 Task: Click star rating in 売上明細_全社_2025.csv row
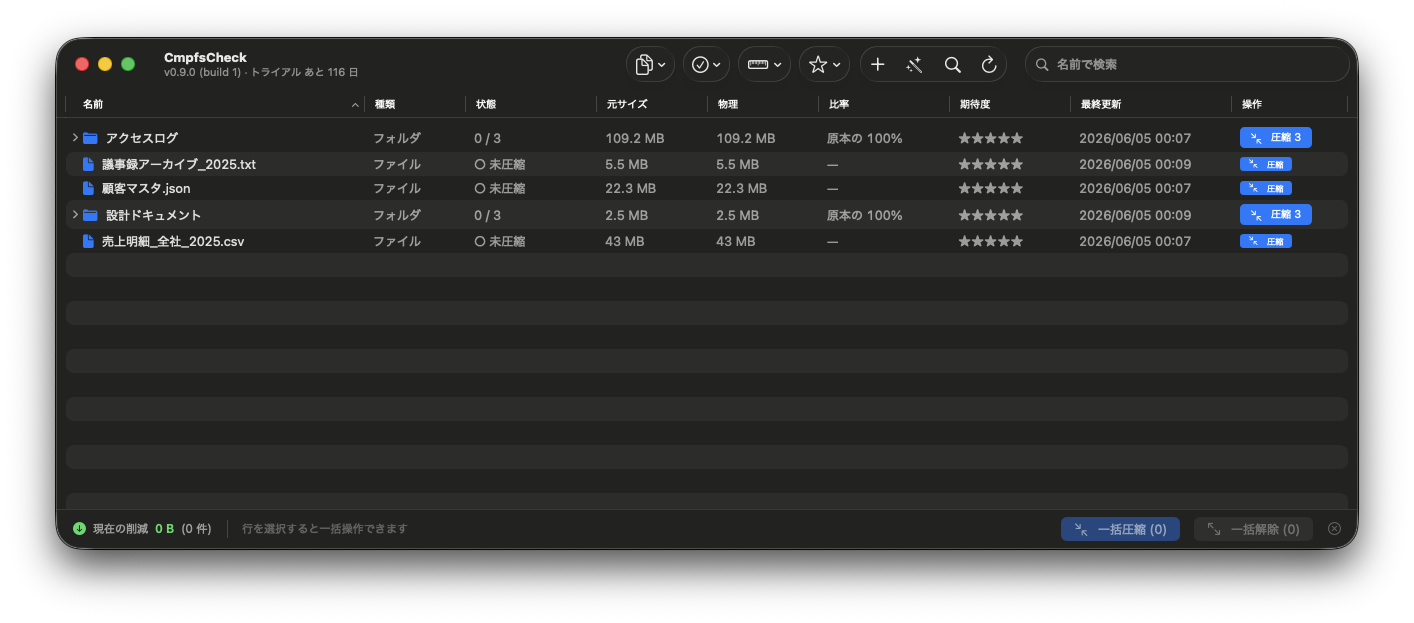[991, 241]
